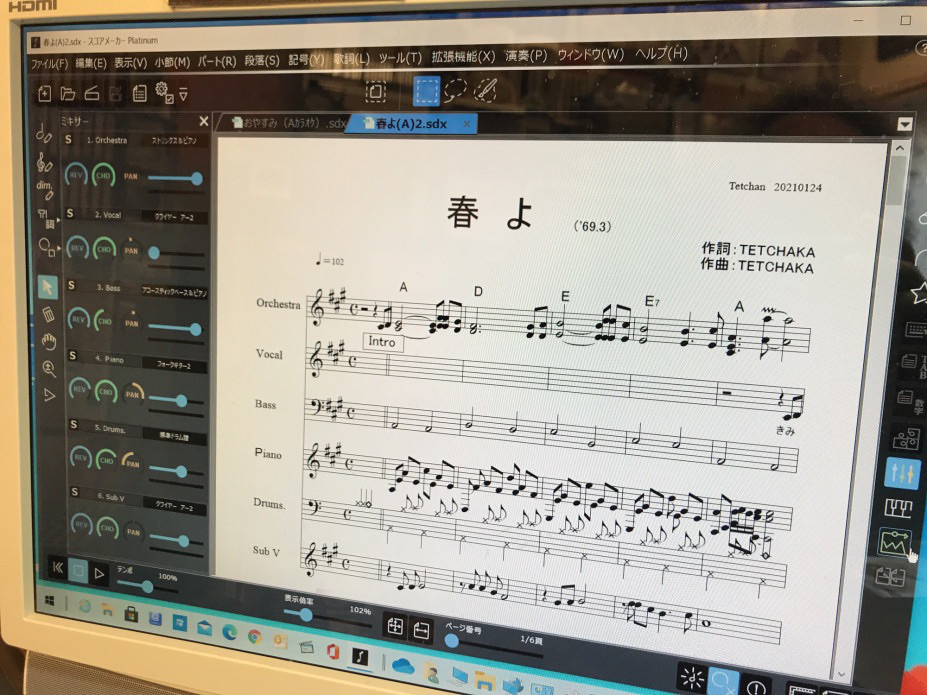Select the eraser delete tool
Viewport: 927px width, 695px height.
click(48, 314)
